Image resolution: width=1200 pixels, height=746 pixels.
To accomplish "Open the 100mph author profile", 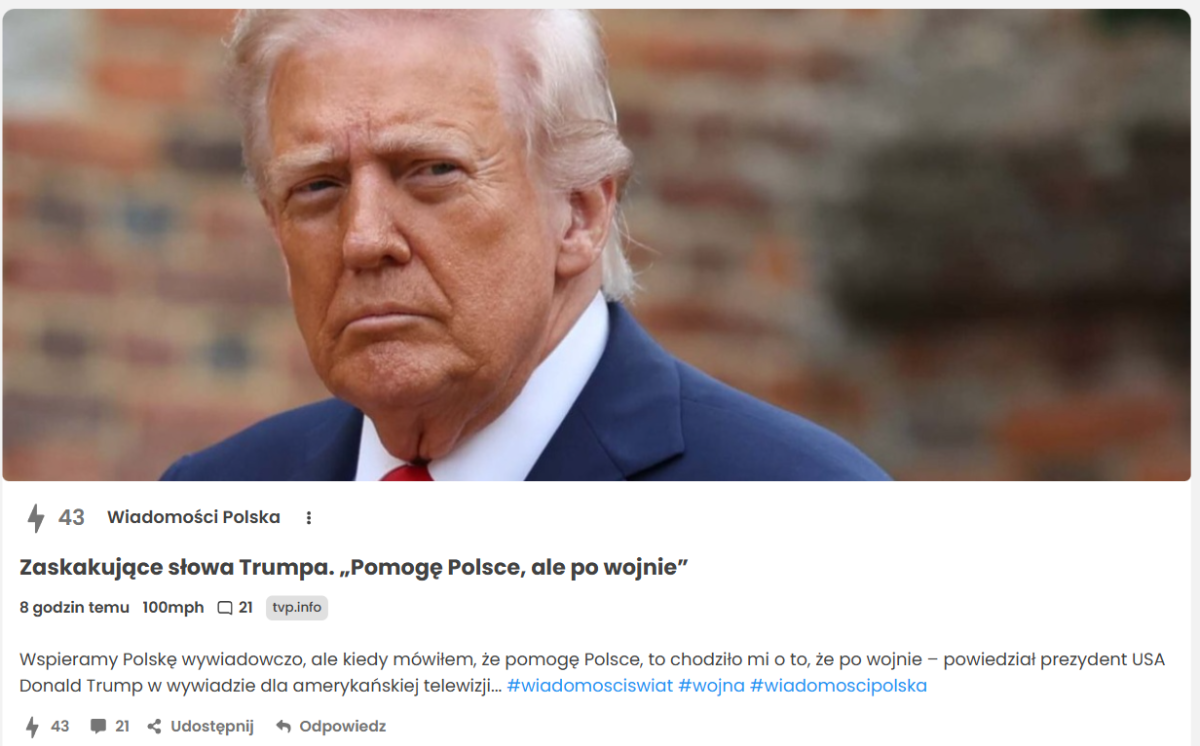I will tap(173, 607).
